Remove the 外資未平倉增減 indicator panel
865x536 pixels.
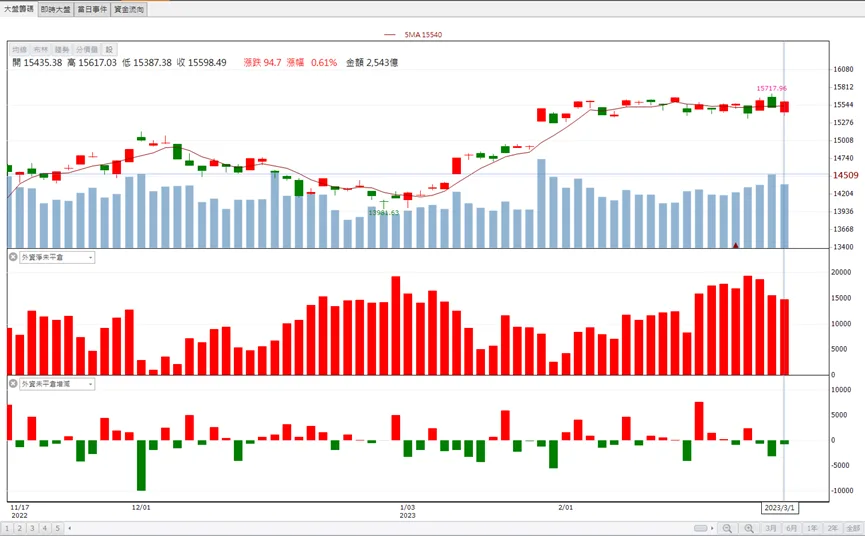(x=13, y=383)
